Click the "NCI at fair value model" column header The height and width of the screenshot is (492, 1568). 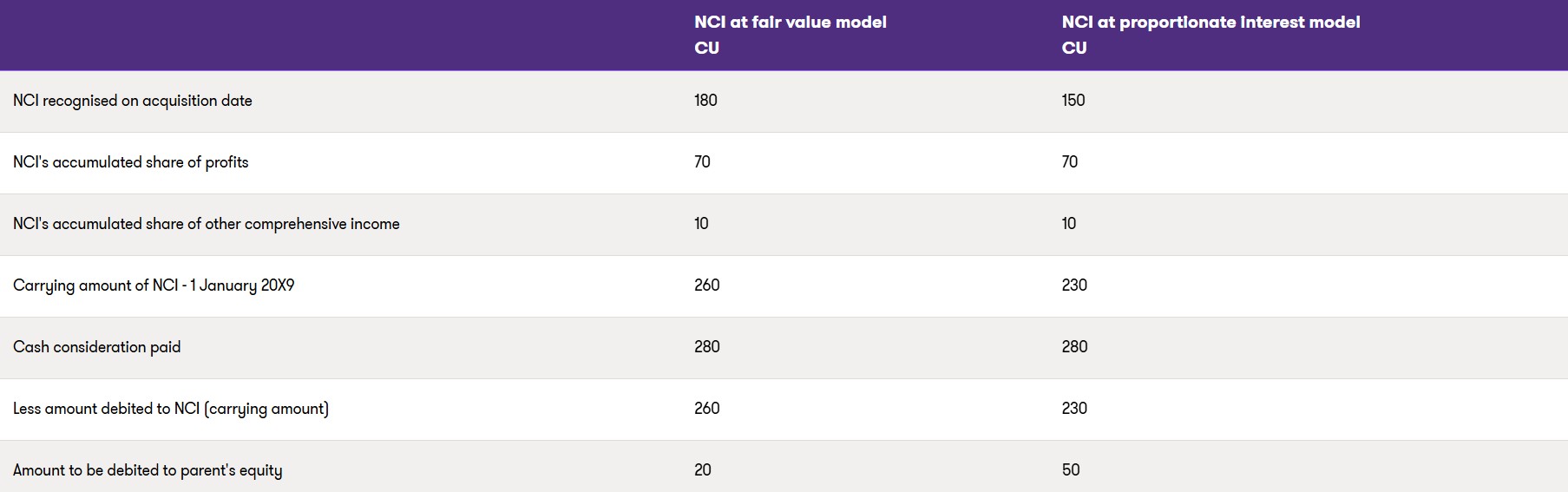click(790, 23)
